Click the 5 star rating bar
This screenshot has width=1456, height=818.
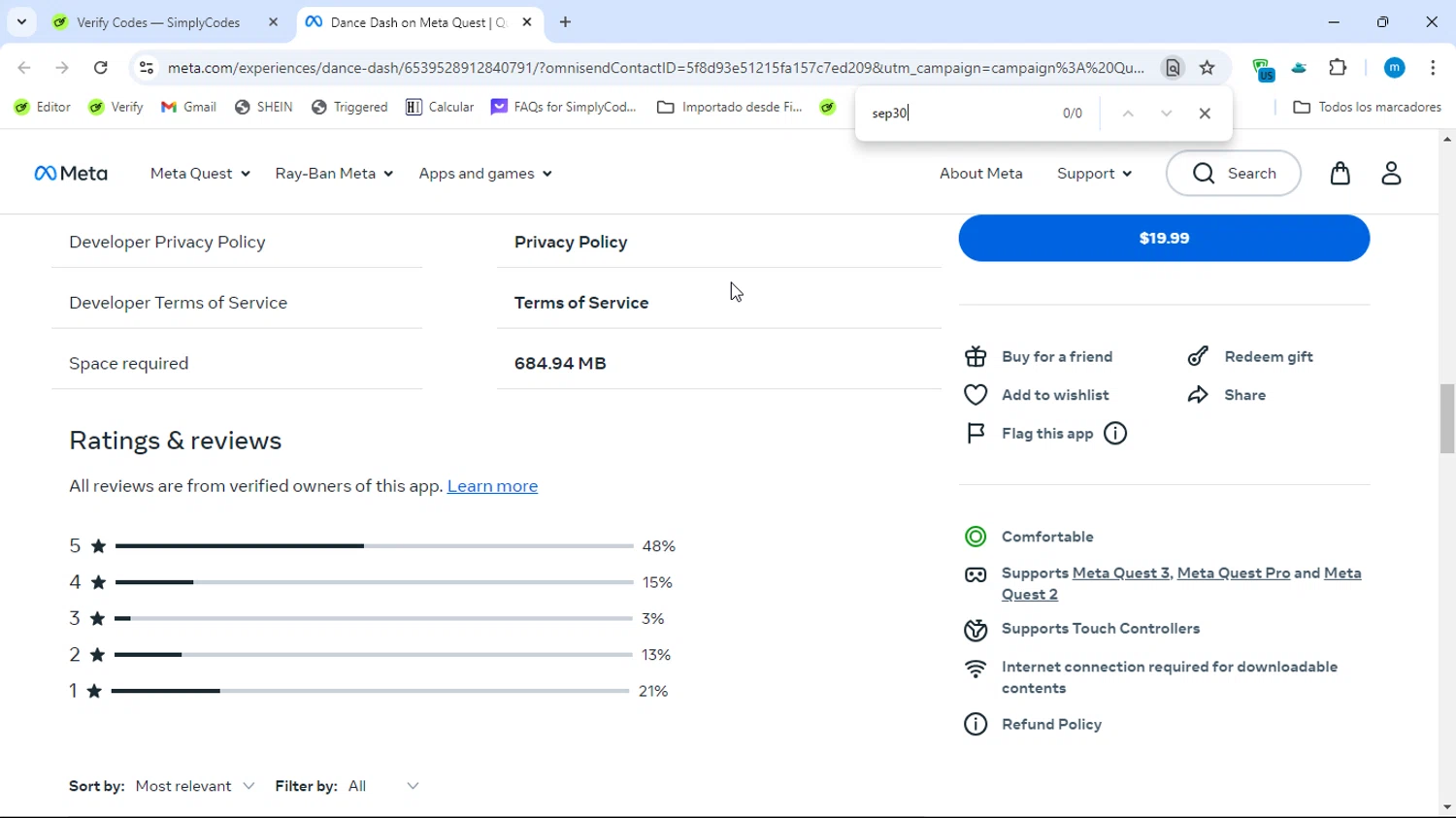click(x=374, y=546)
